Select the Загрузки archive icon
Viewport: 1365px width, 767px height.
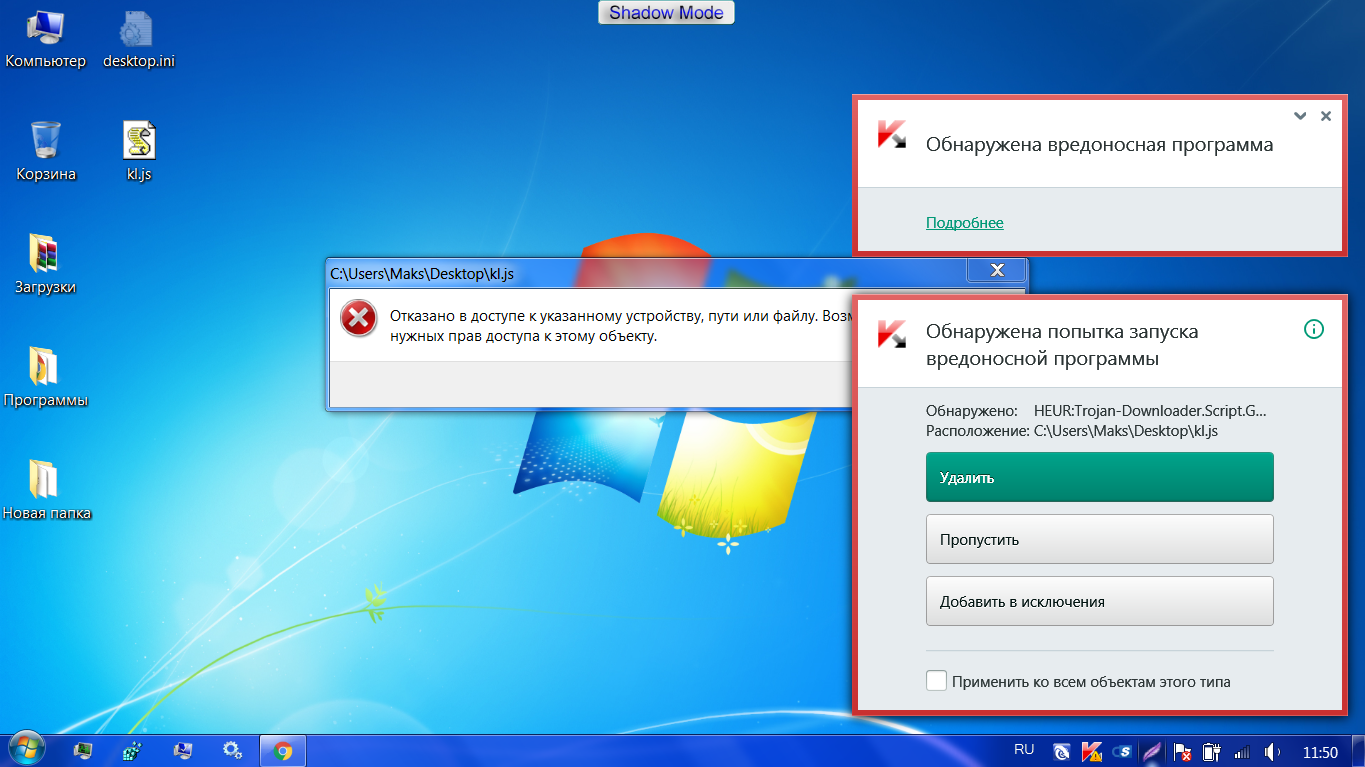click(46, 265)
